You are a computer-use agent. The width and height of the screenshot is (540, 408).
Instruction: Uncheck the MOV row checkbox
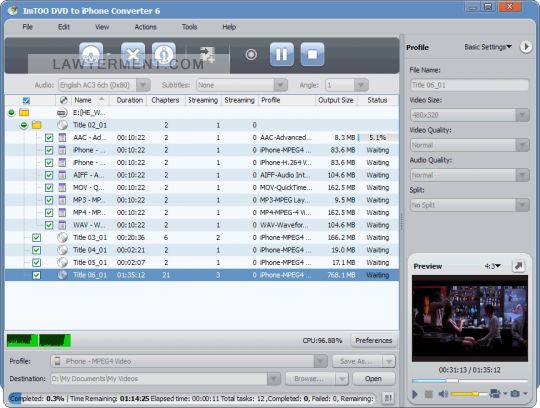coord(49,188)
